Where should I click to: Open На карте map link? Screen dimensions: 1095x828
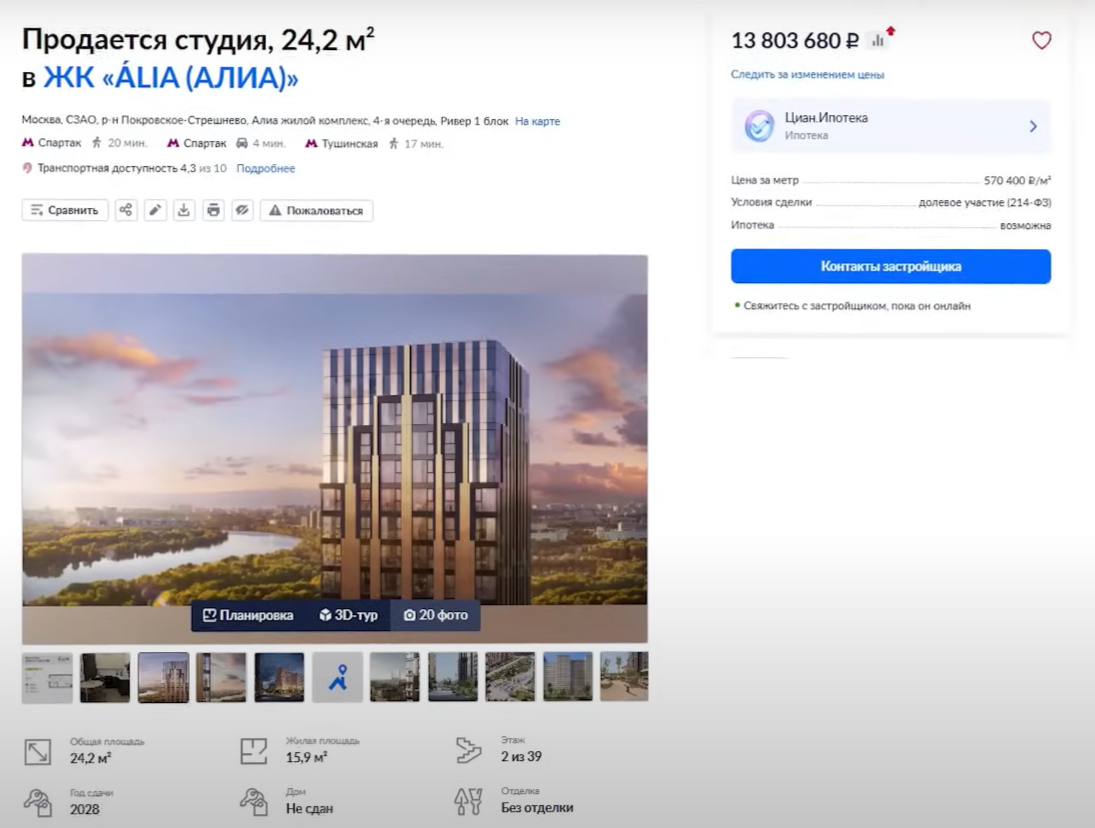click(537, 121)
